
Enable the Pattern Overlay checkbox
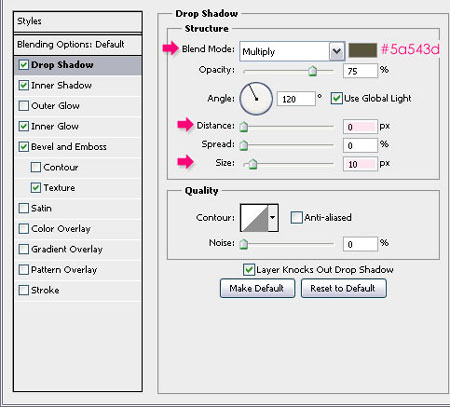[x=24, y=269]
